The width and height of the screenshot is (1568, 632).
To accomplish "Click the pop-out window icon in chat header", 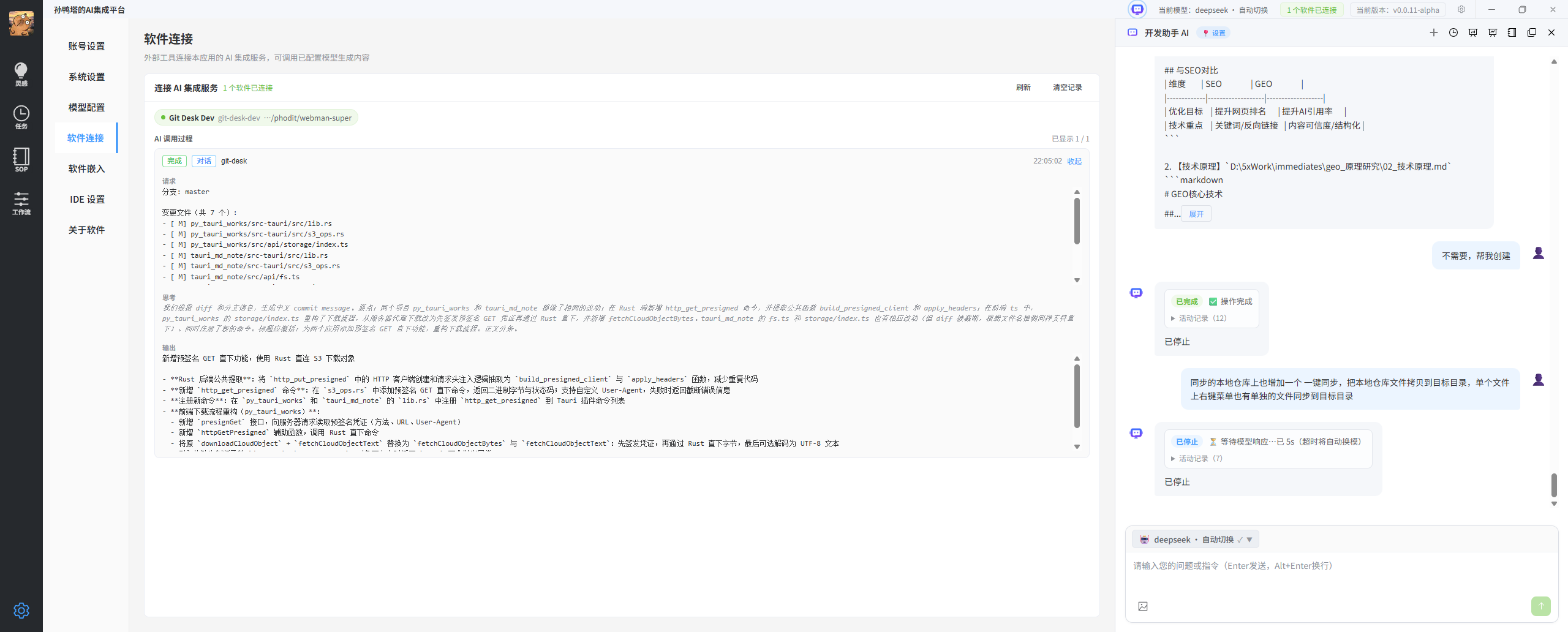I will (1532, 32).
